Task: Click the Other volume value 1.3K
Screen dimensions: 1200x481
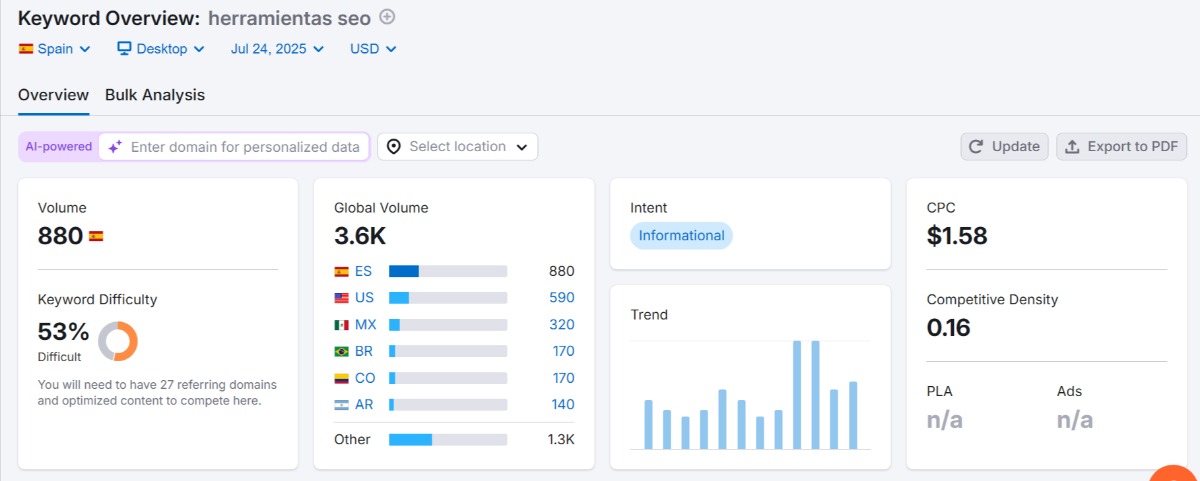Action: pos(561,440)
